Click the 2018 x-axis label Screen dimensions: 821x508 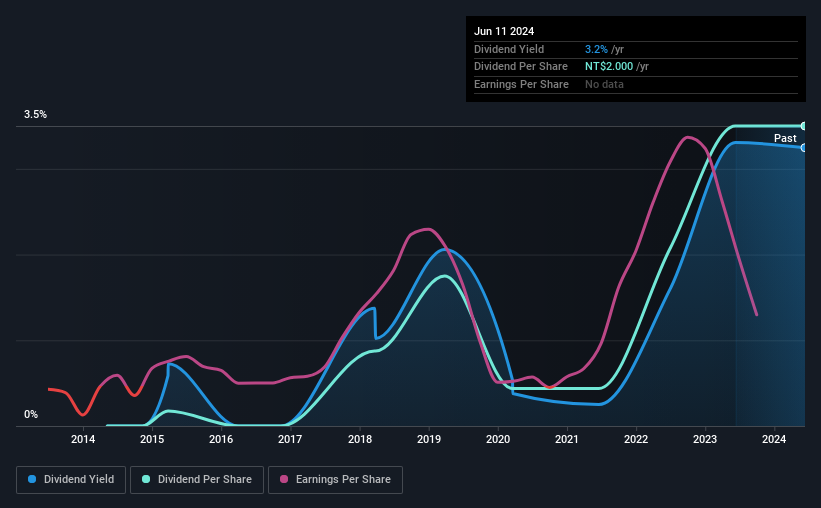[x=360, y=439]
